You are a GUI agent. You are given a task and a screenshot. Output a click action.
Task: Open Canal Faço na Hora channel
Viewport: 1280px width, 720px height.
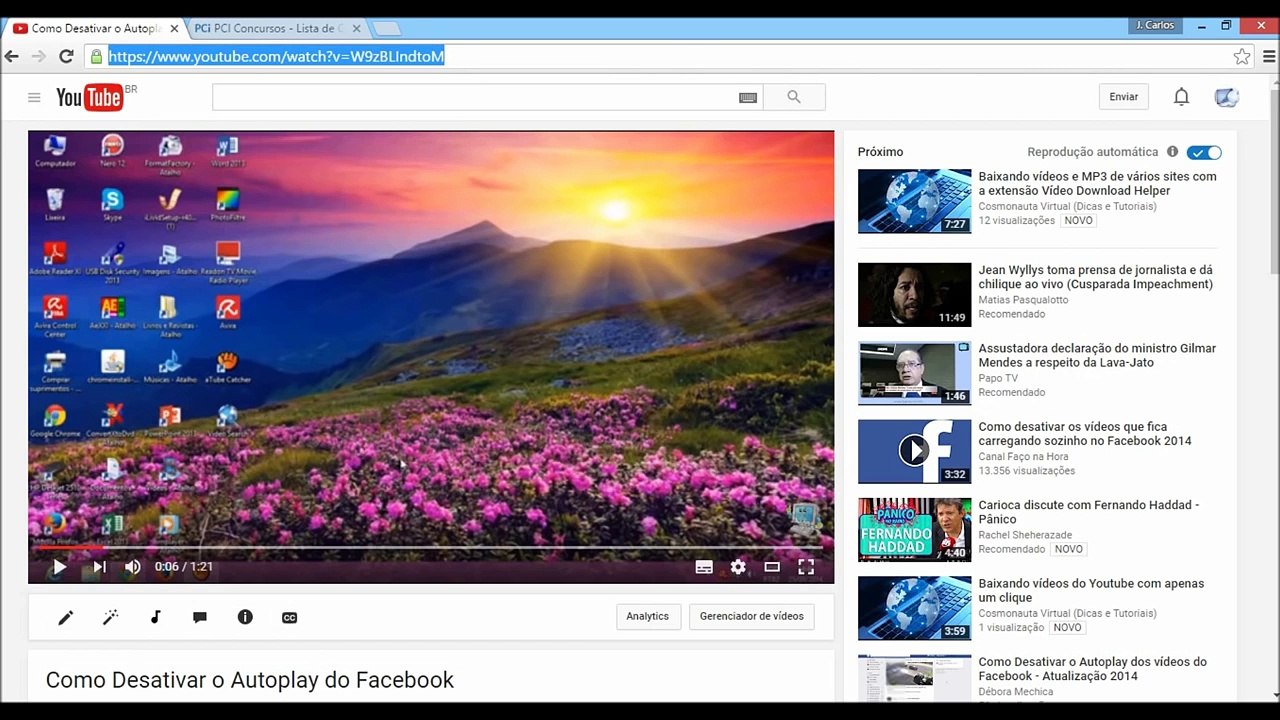(1023, 457)
